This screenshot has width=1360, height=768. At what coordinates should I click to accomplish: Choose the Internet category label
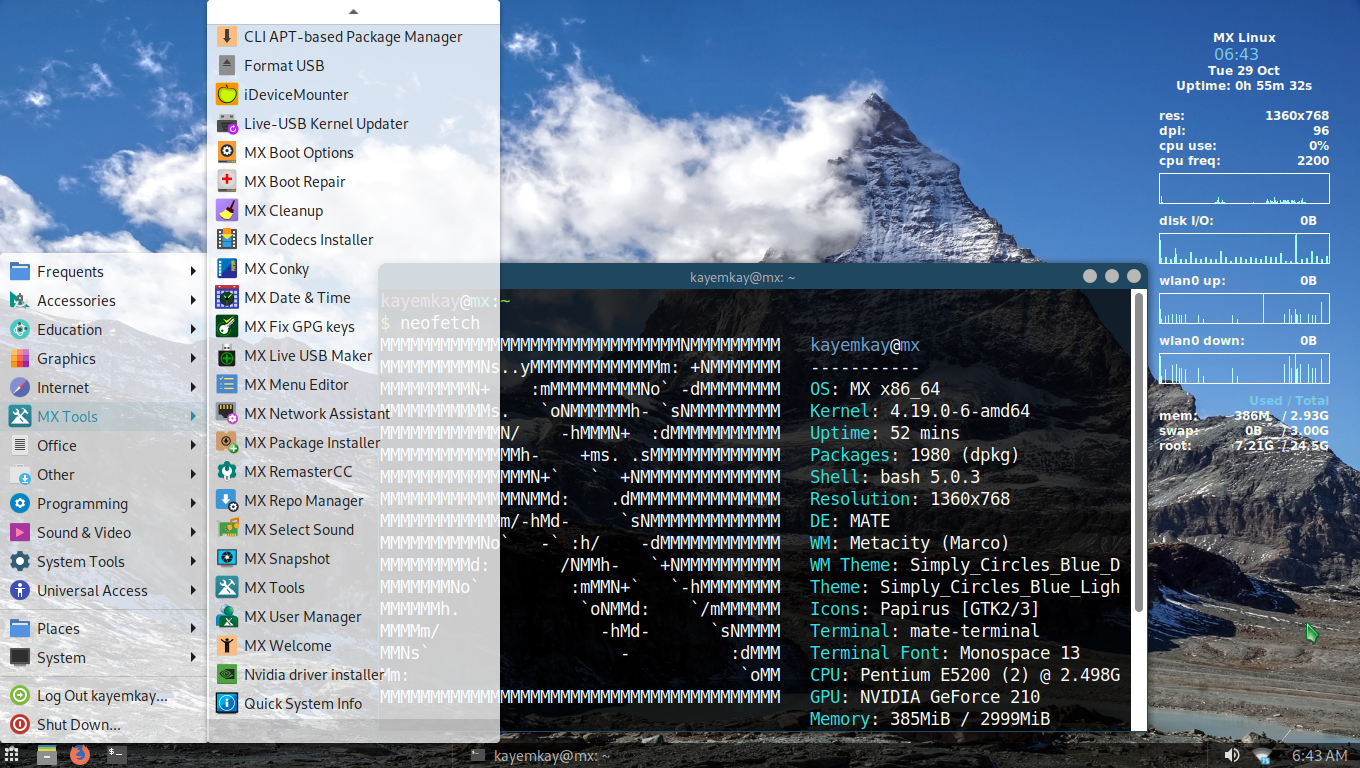point(63,388)
